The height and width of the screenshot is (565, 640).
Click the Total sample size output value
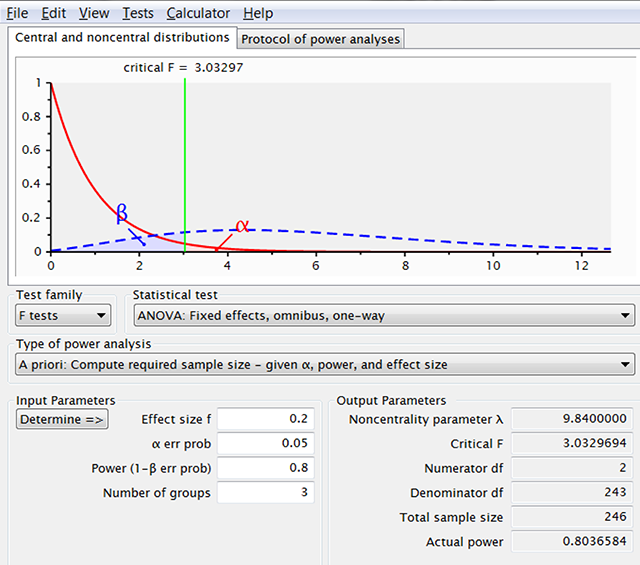[x=572, y=517]
